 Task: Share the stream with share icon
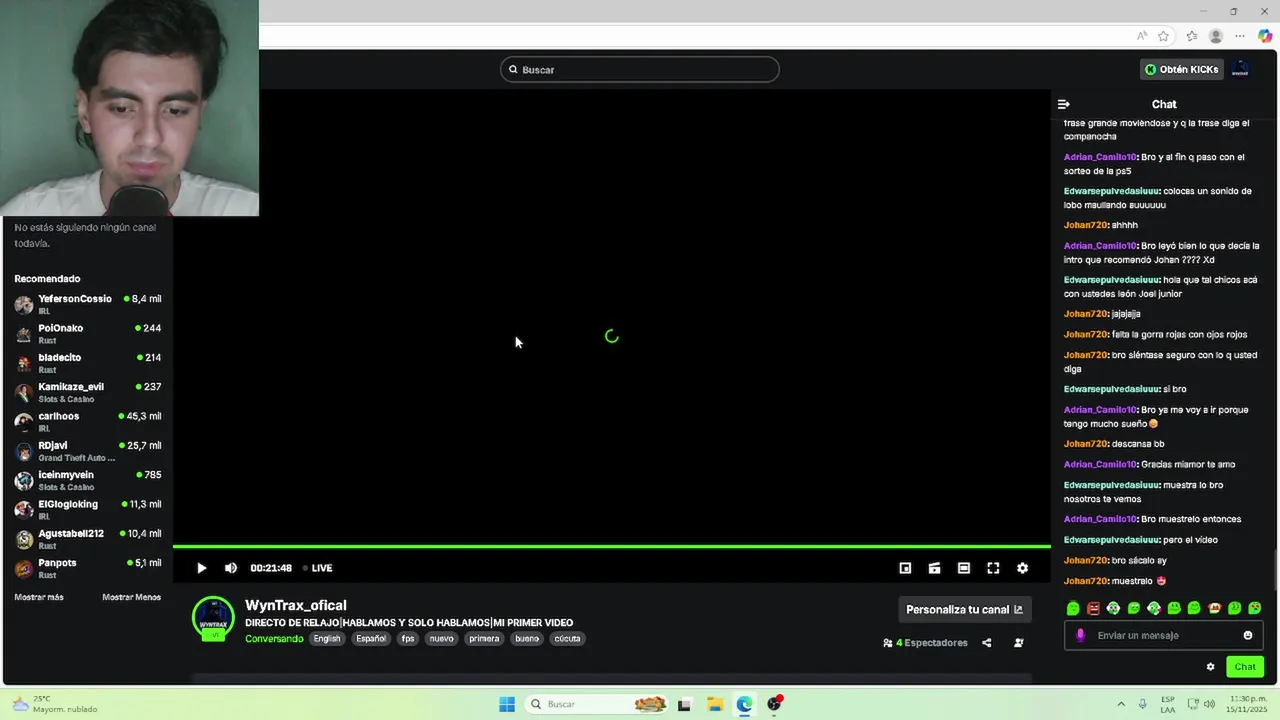pos(987,643)
